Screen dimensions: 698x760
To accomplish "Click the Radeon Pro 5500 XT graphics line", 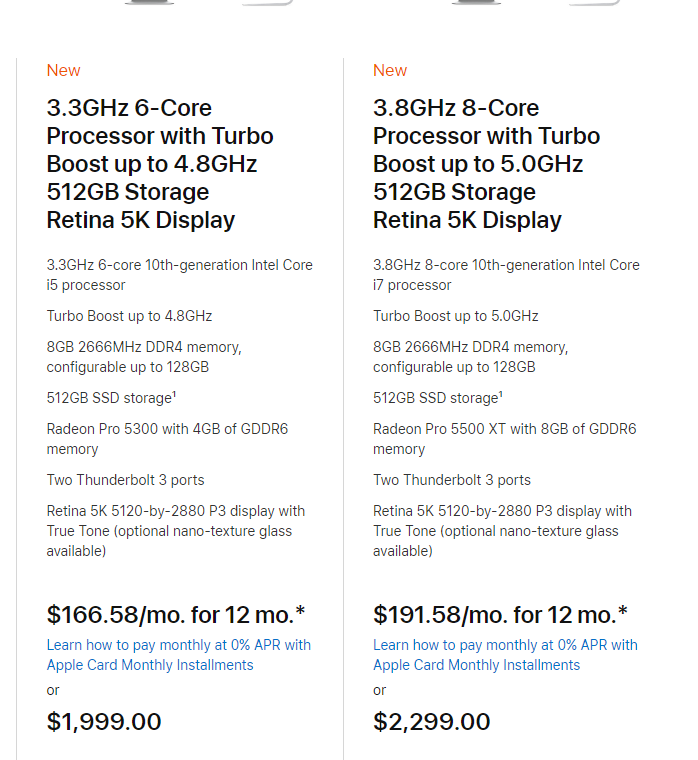I will coord(505,439).
